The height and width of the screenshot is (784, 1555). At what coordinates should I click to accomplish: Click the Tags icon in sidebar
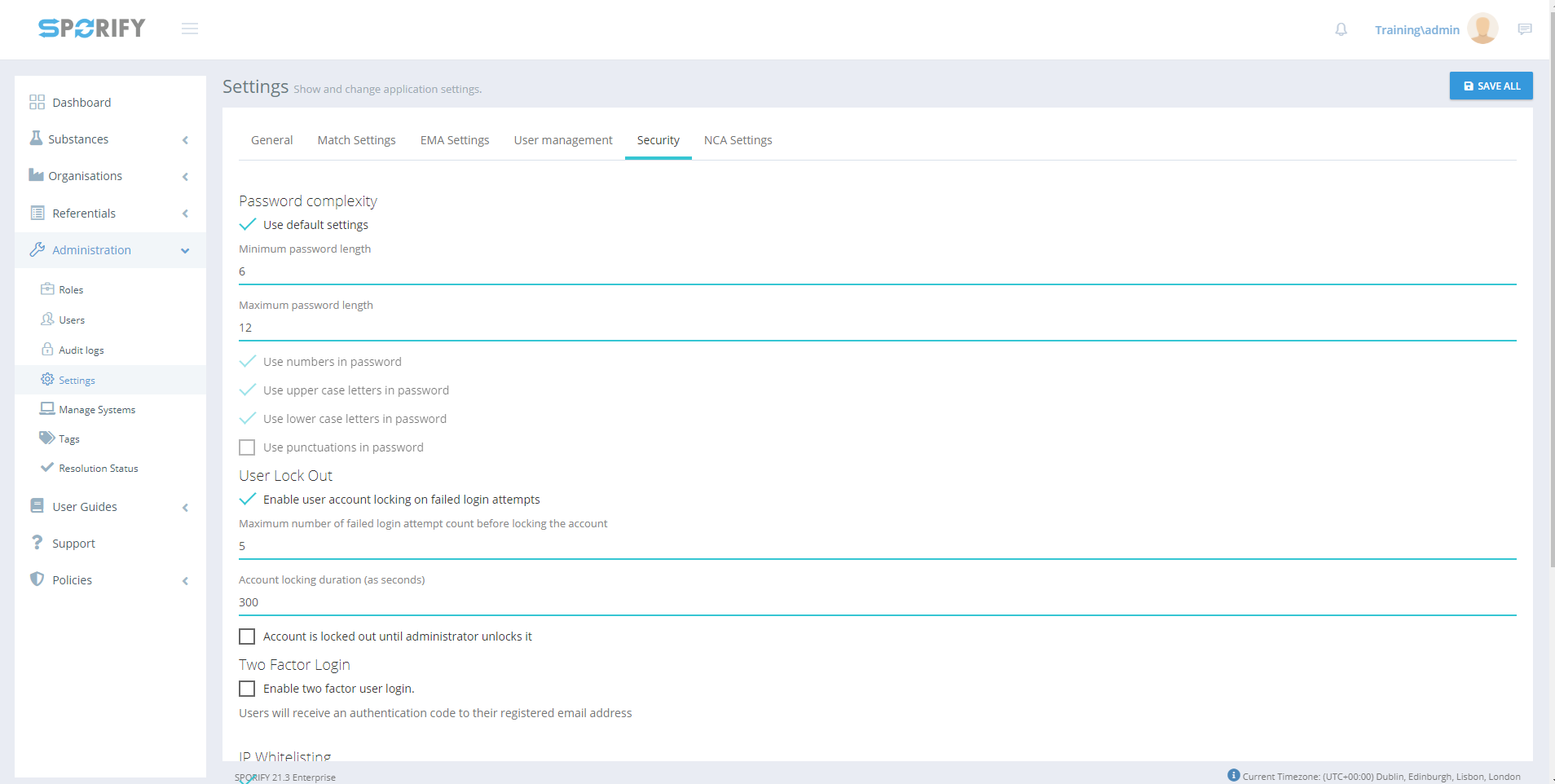point(47,438)
